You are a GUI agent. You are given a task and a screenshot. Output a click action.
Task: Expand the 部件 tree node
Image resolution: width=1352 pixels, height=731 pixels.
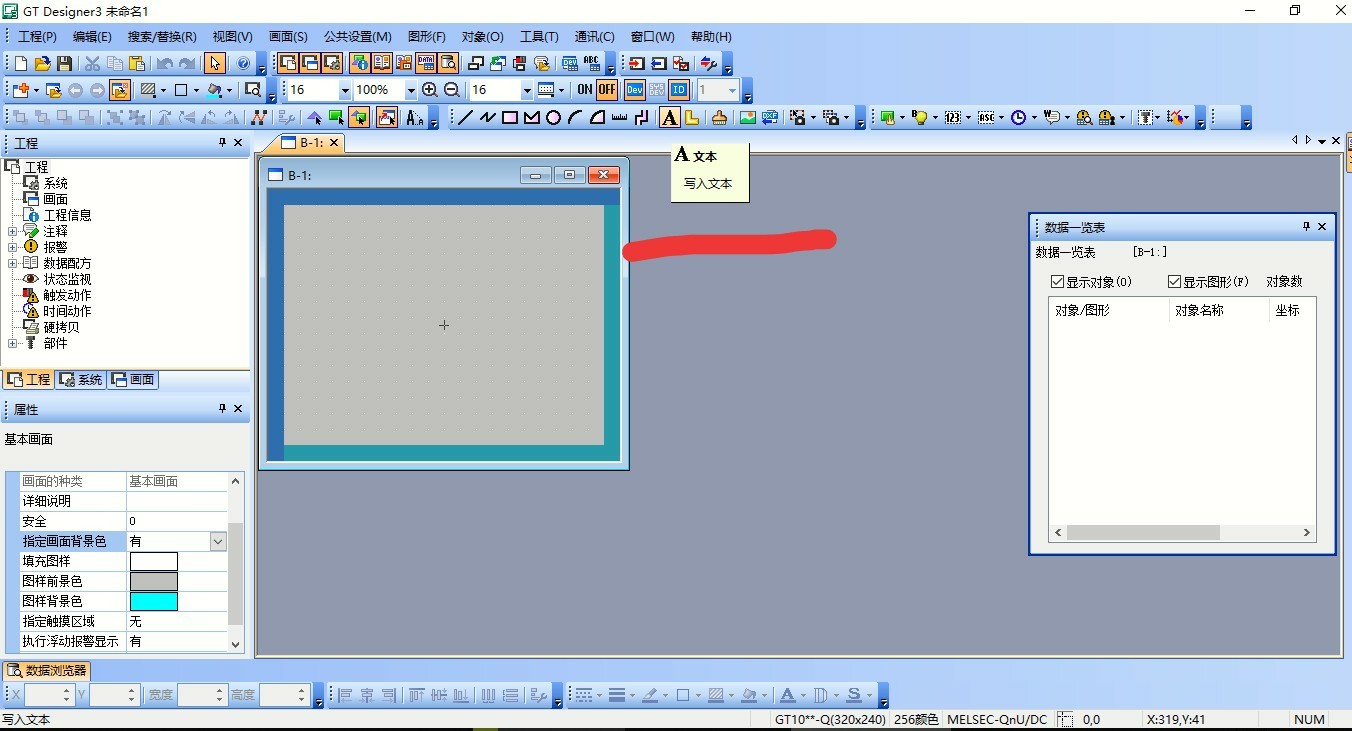pyautogui.click(x=12, y=343)
